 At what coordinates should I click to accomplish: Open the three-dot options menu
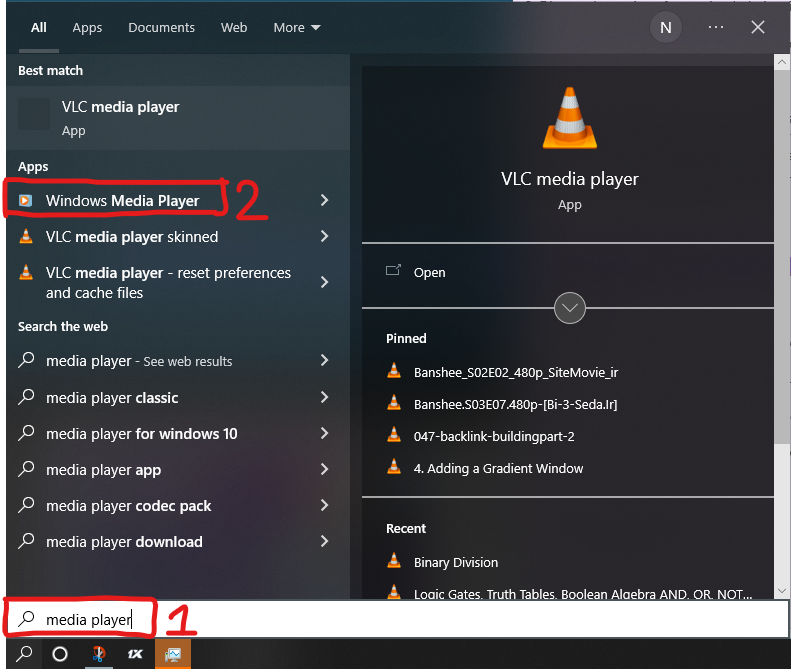(716, 27)
